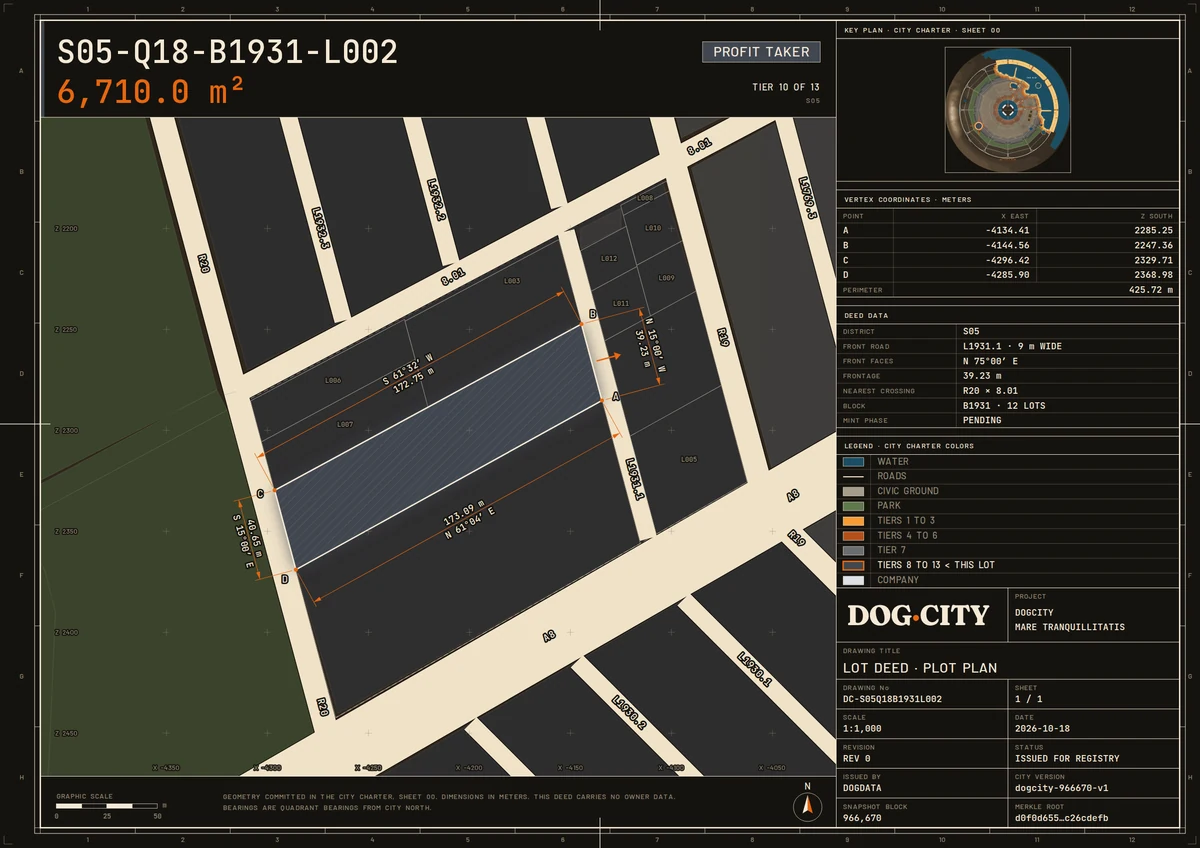Image resolution: width=1200 pixels, height=848 pixels.
Task: Click the mint phase value PENDING
Action: [x=982, y=420]
